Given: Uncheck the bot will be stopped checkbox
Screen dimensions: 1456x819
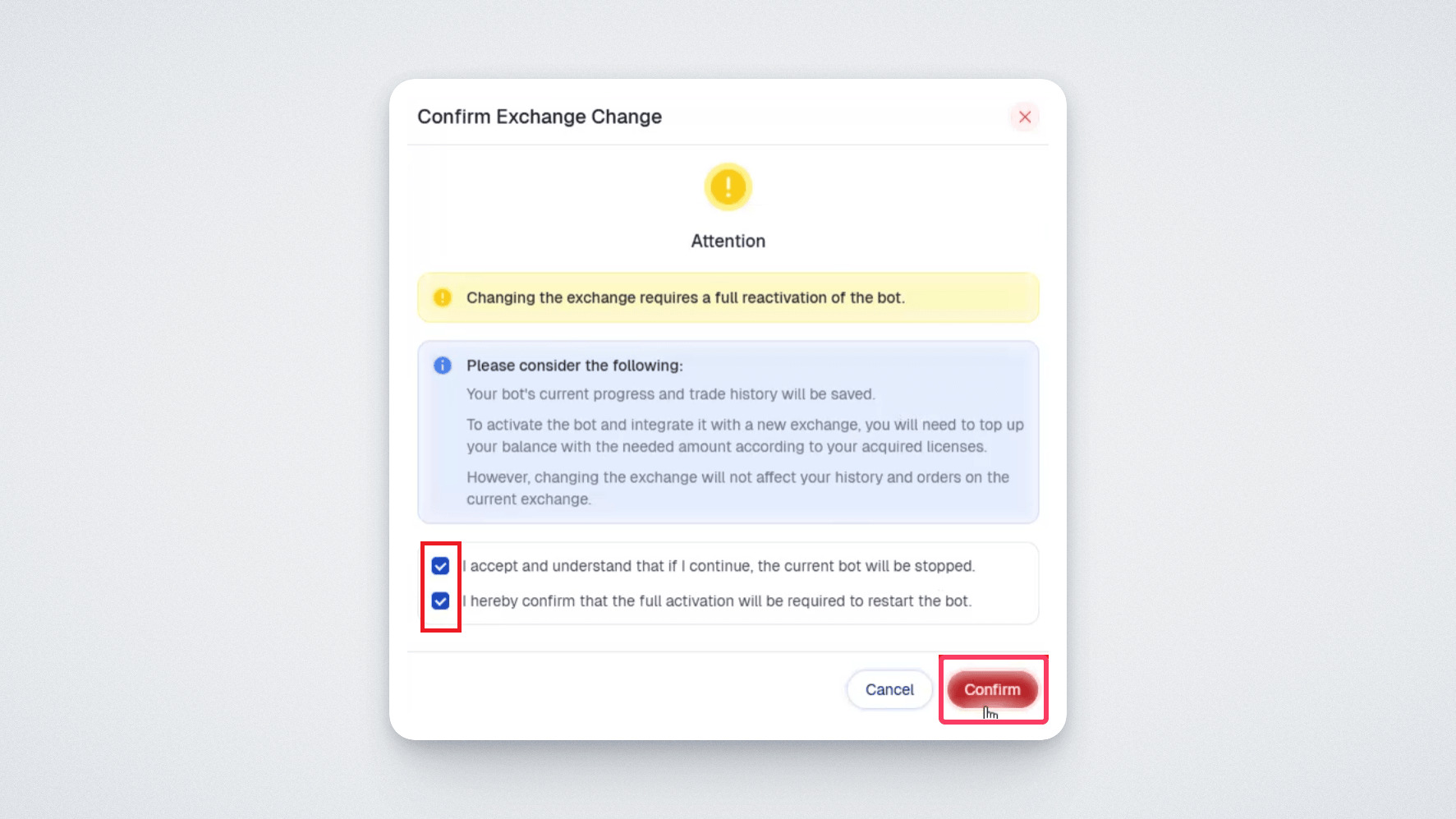Looking at the screenshot, I should point(441,566).
